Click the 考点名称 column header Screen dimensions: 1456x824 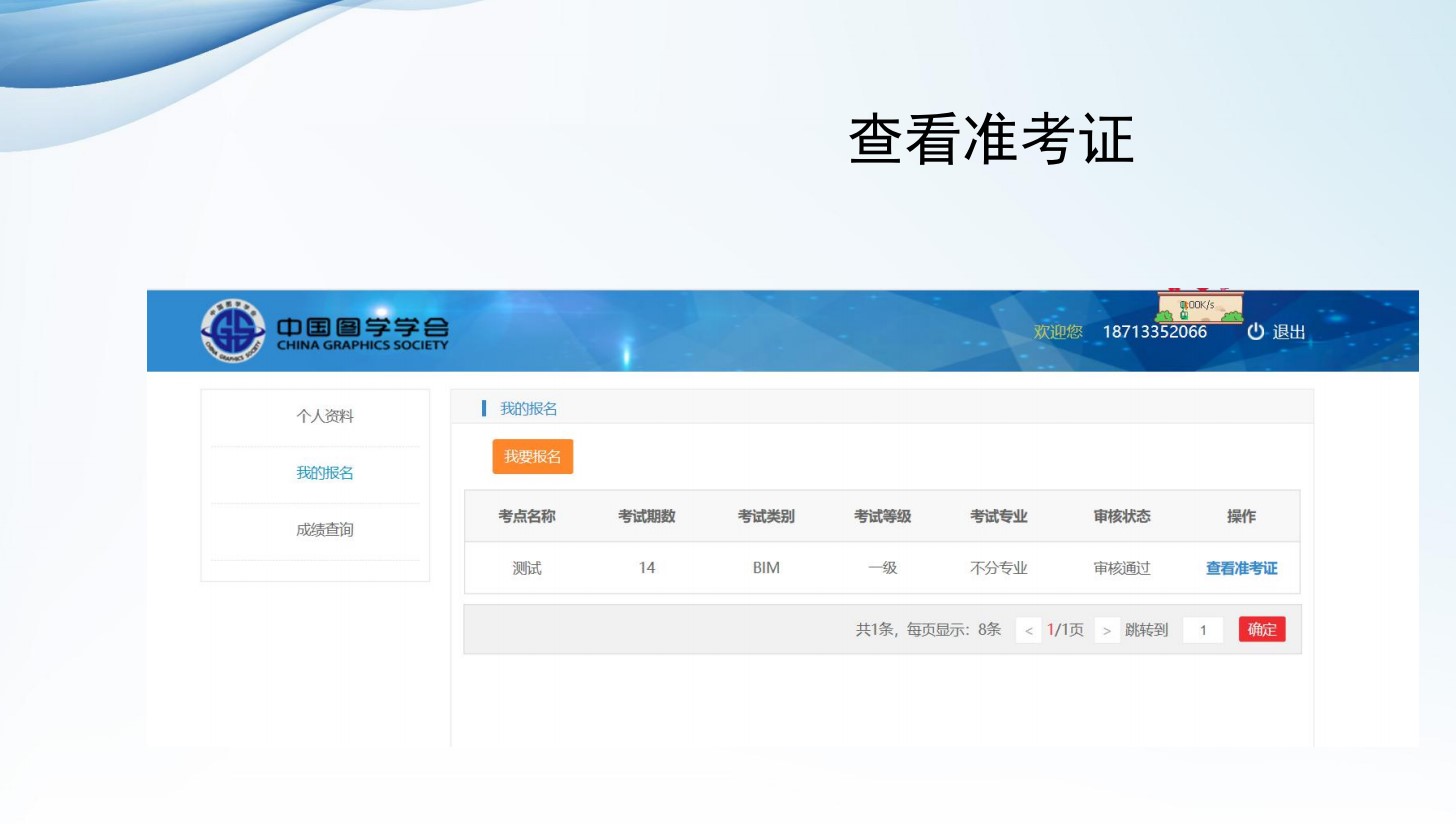point(527,516)
